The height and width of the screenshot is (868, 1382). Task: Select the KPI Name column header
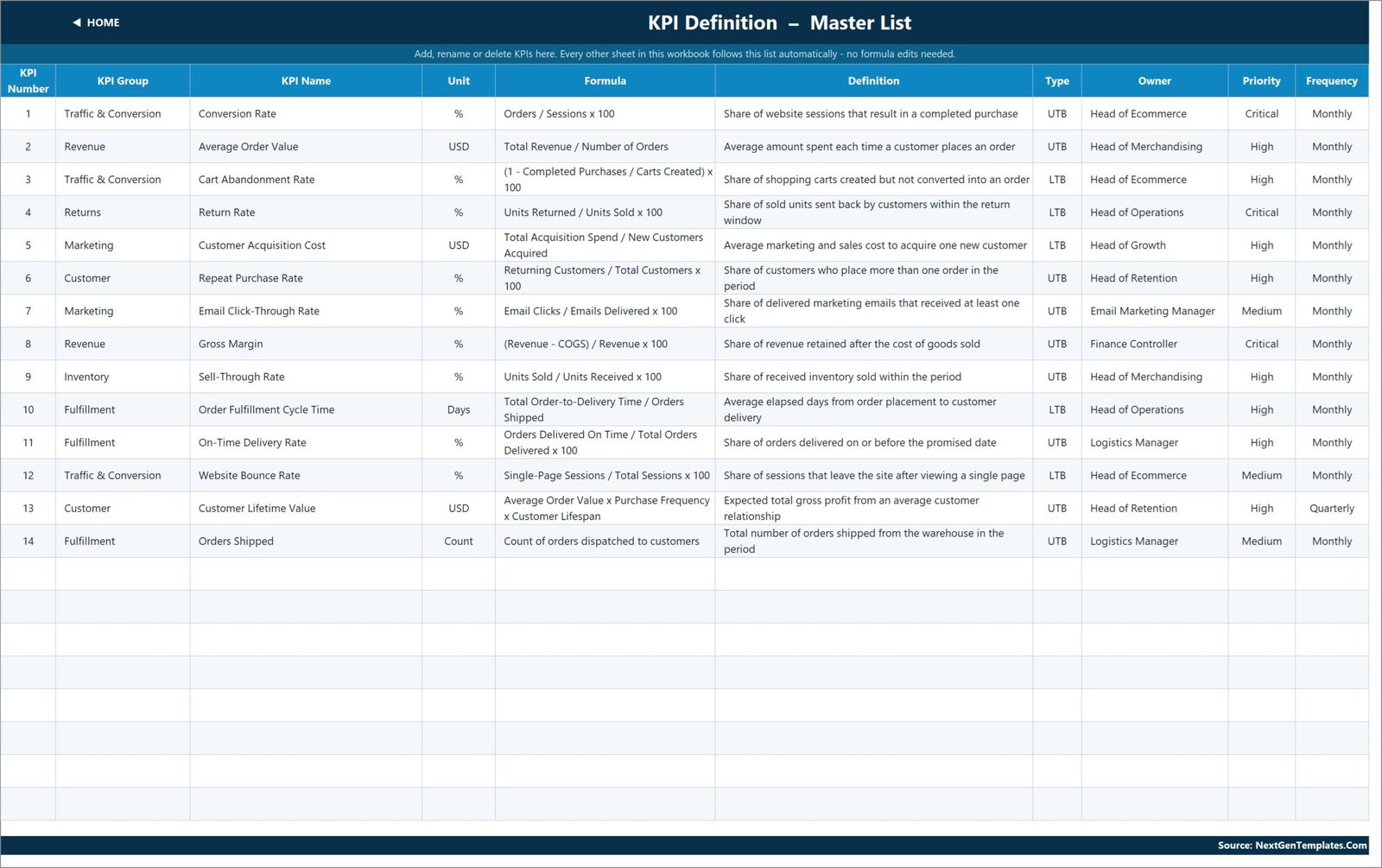(x=306, y=81)
